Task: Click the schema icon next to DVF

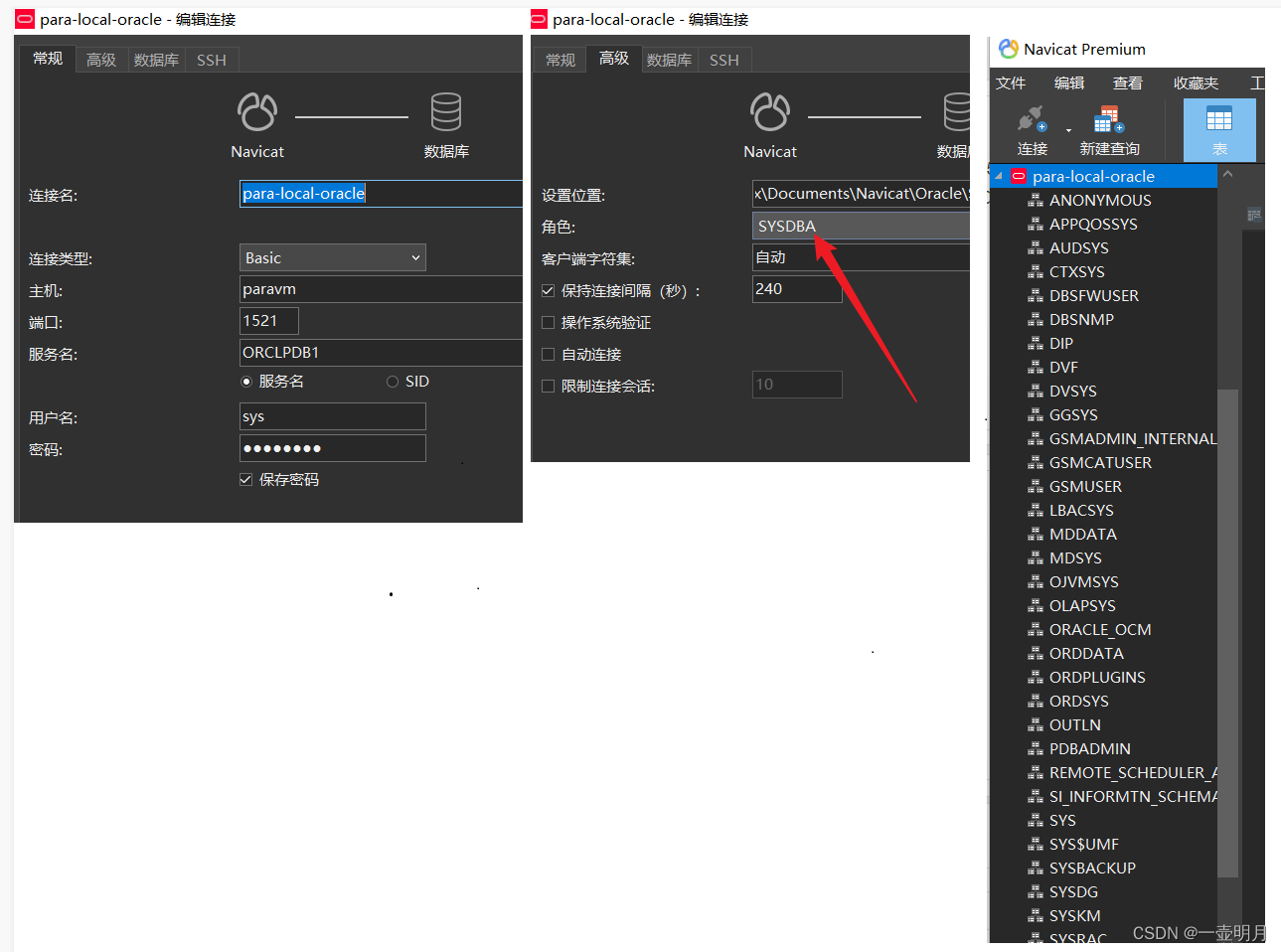Action: pyautogui.click(x=1036, y=367)
